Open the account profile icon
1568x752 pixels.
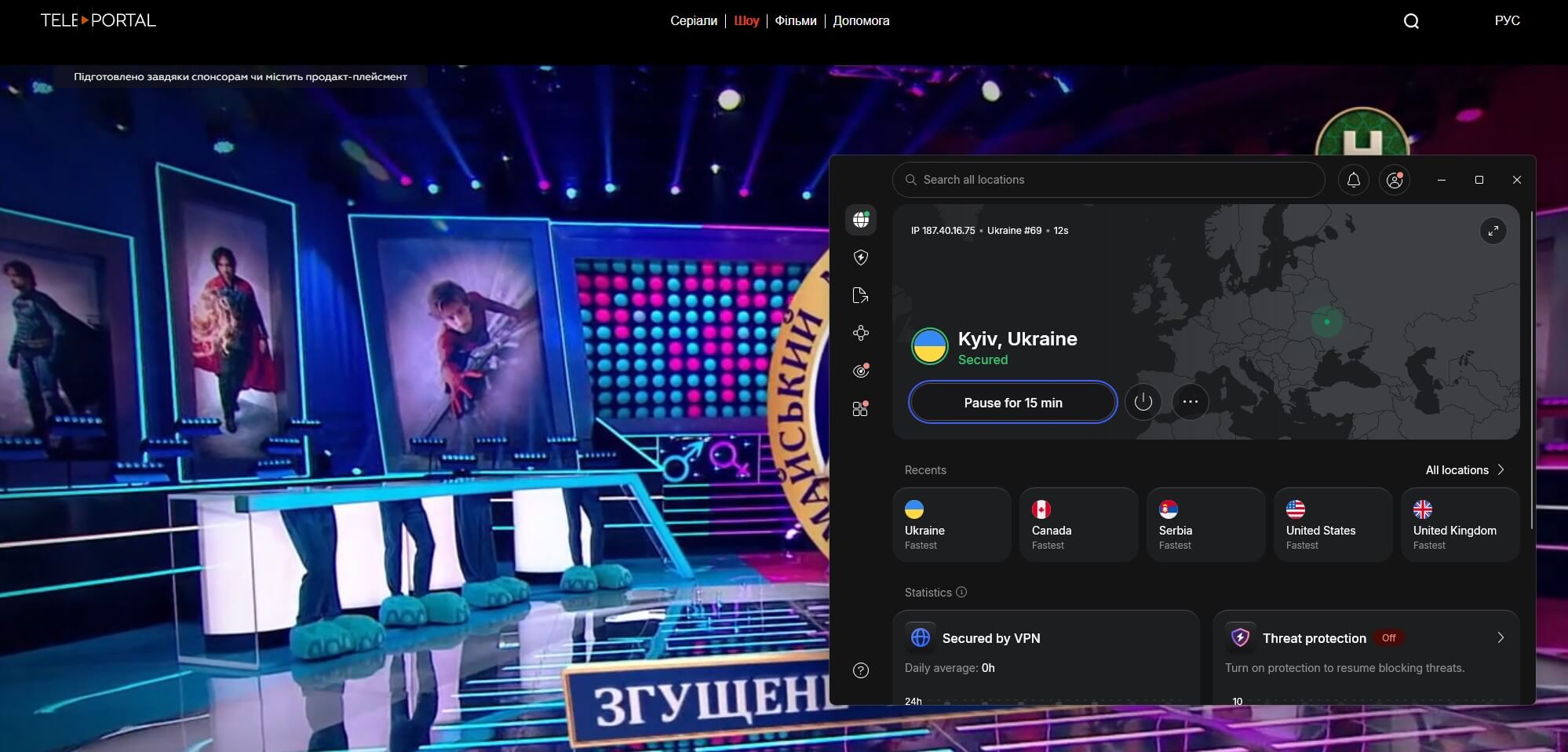[1395, 180]
